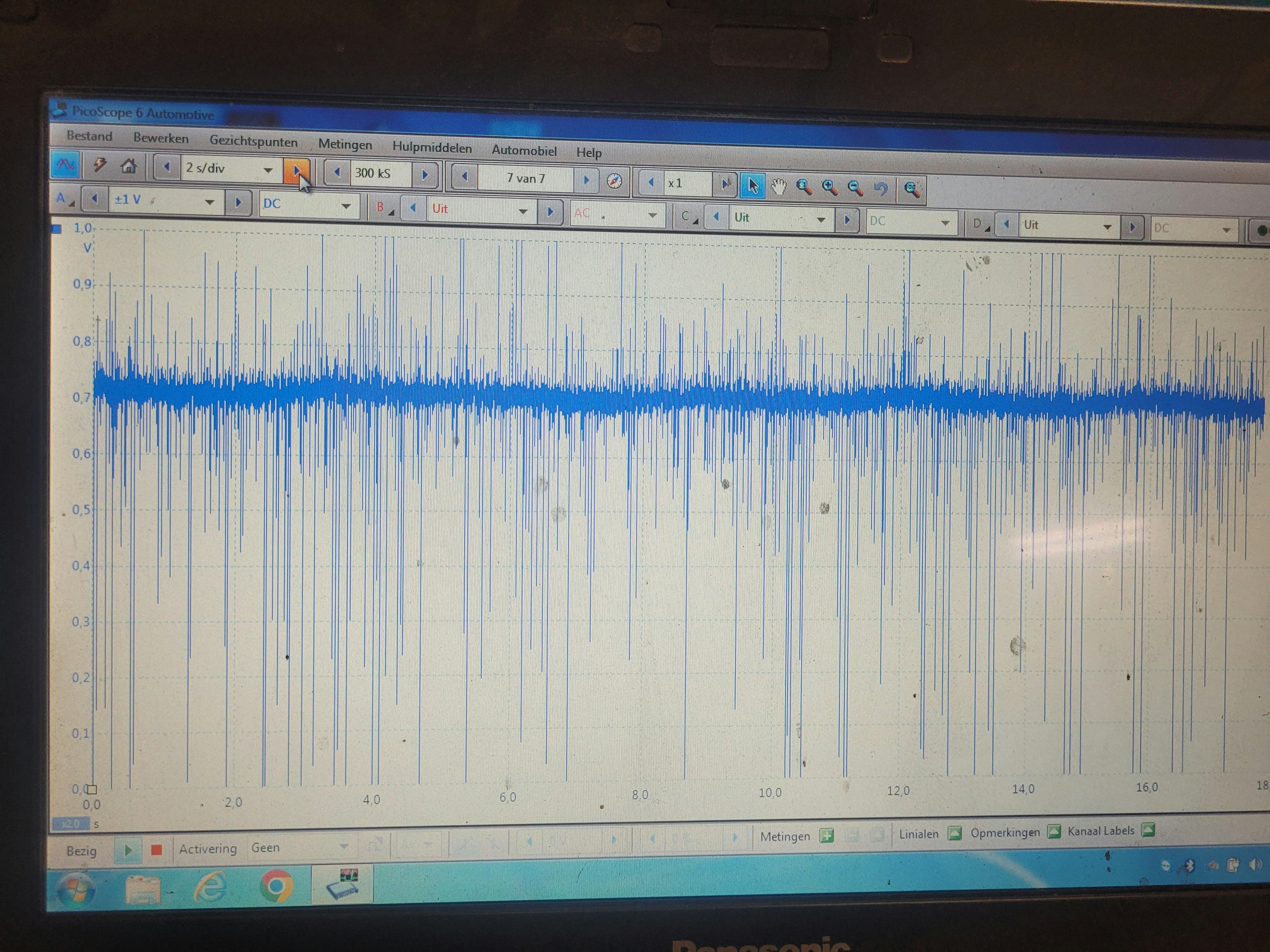Toggle Kanaal Labels display
The width and height of the screenshot is (1270, 952).
tap(1148, 829)
